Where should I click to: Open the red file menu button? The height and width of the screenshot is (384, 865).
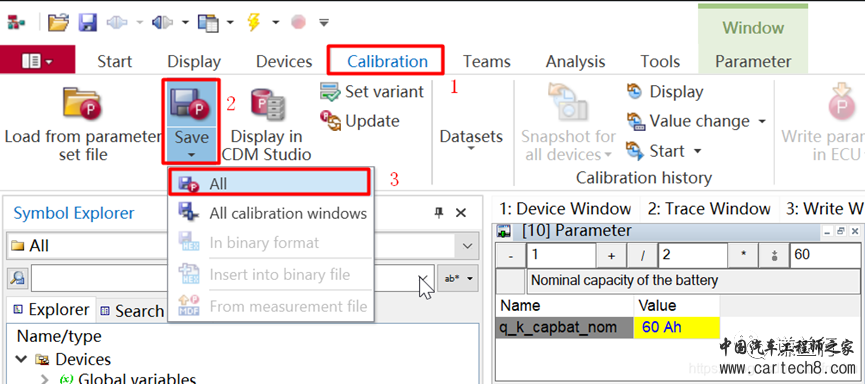pyautogui.click(x=38, y=60)
